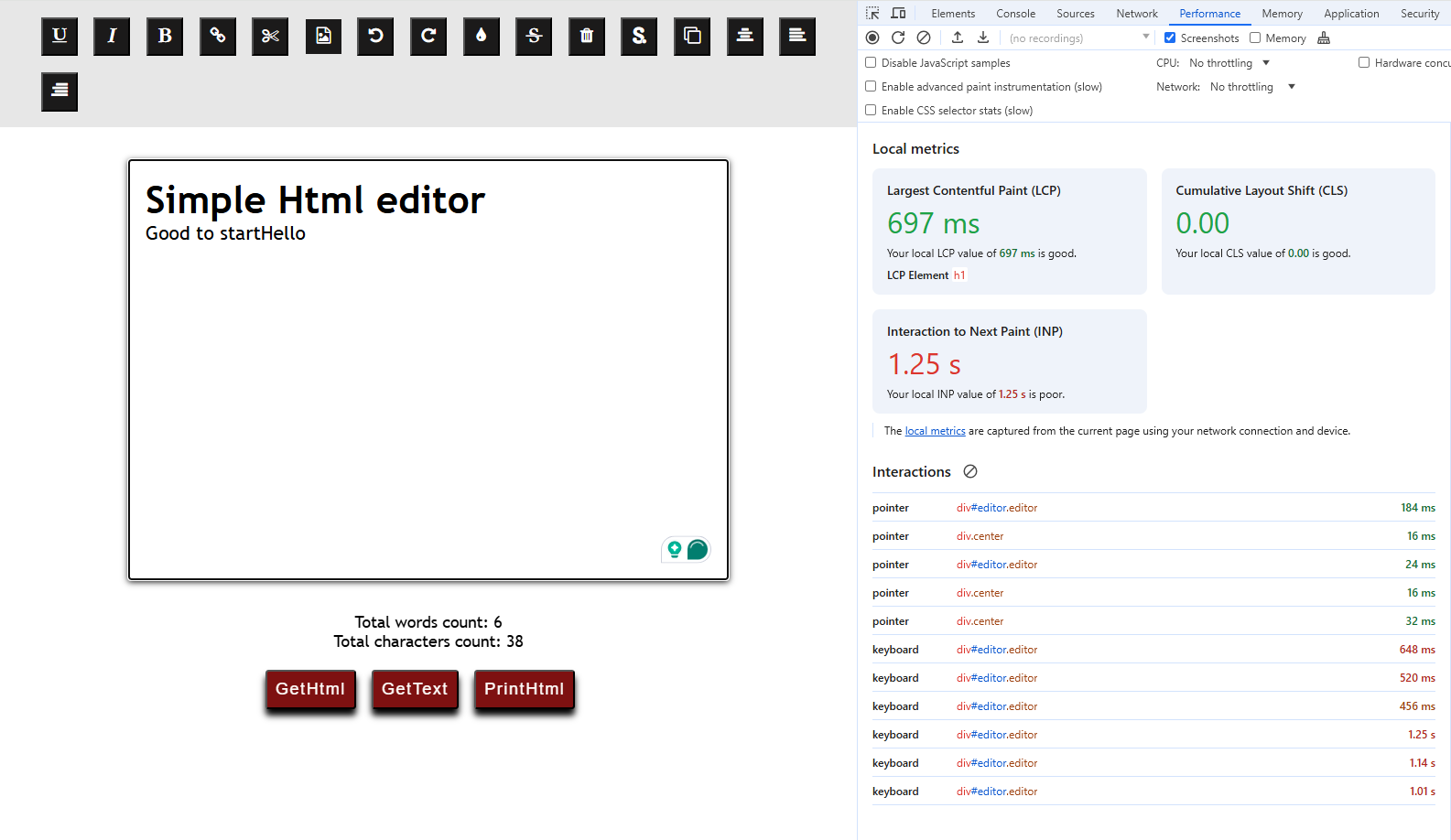Apply italic formatting in editor toolbar
Image resolution: width=1451 pixels, height=840 pixels.
112,36
